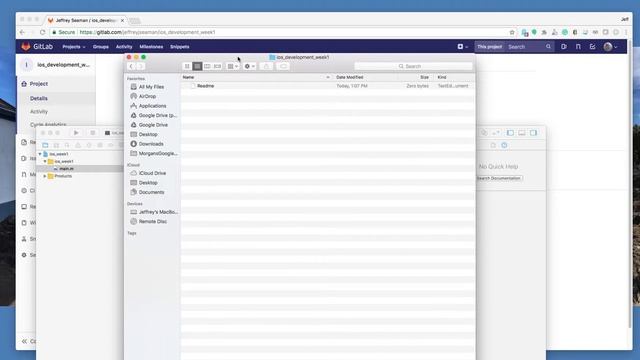Image resolution: width=640 pixels, height=360 pixels.
Task: Click Chrome's back arrow
Action: click(x=22, y=32)
